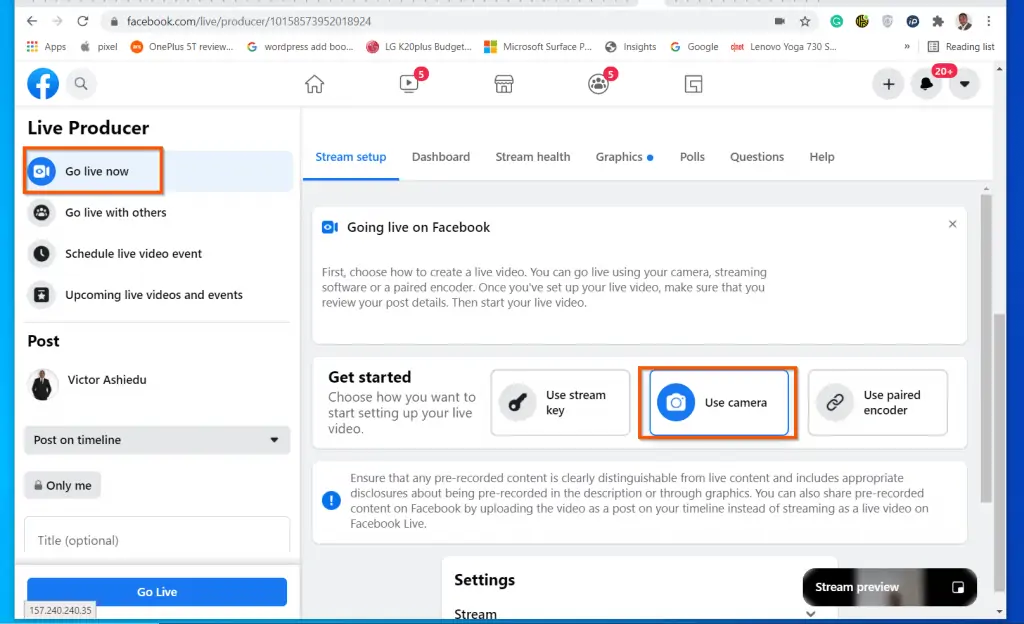Click the blue info alert icon
Viewport: 1024px width, 624px height.
tap(331, 501)
